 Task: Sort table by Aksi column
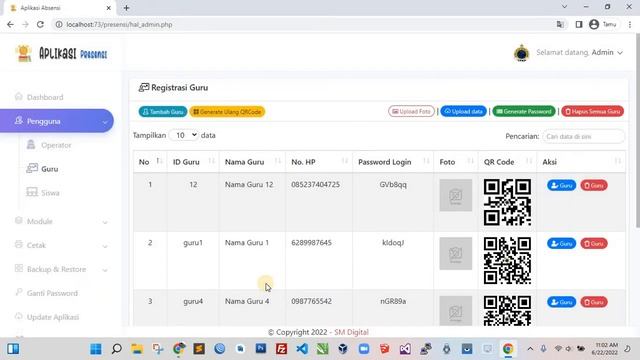point(581,162)
